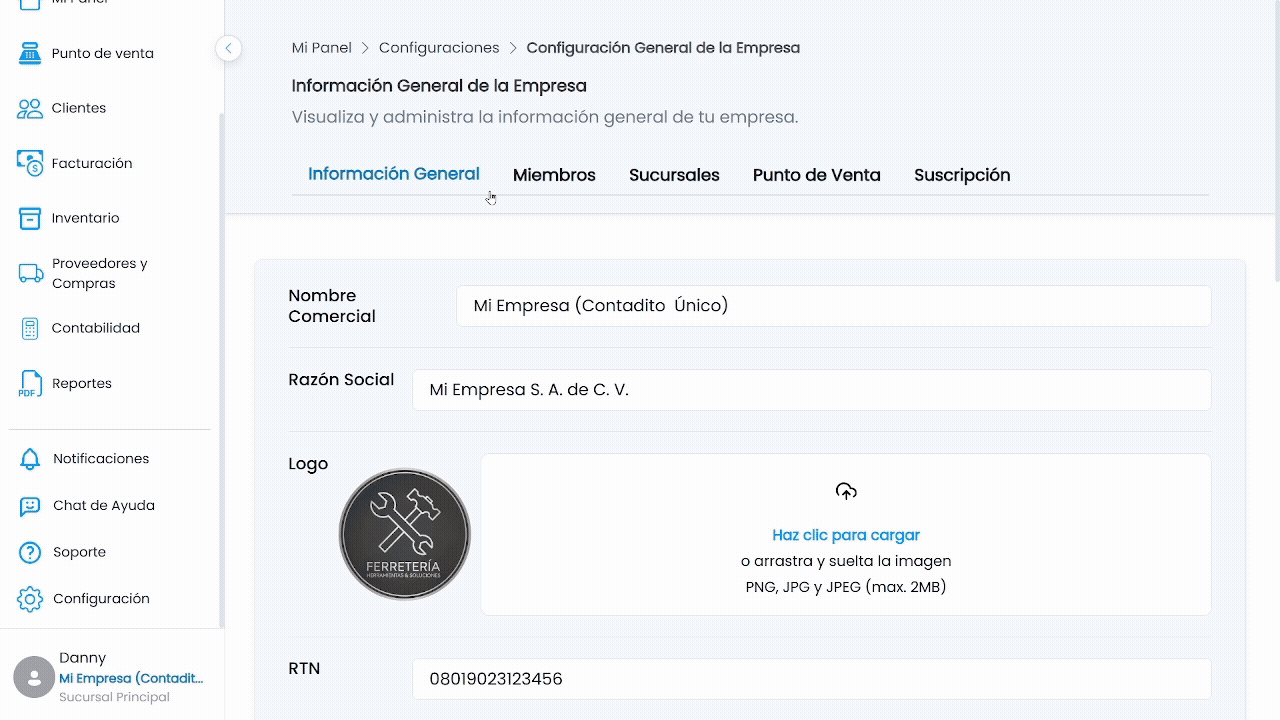Open Clientes in the sidebar
The width and height of the screenshot is (1280, 720).
[79, 108]
